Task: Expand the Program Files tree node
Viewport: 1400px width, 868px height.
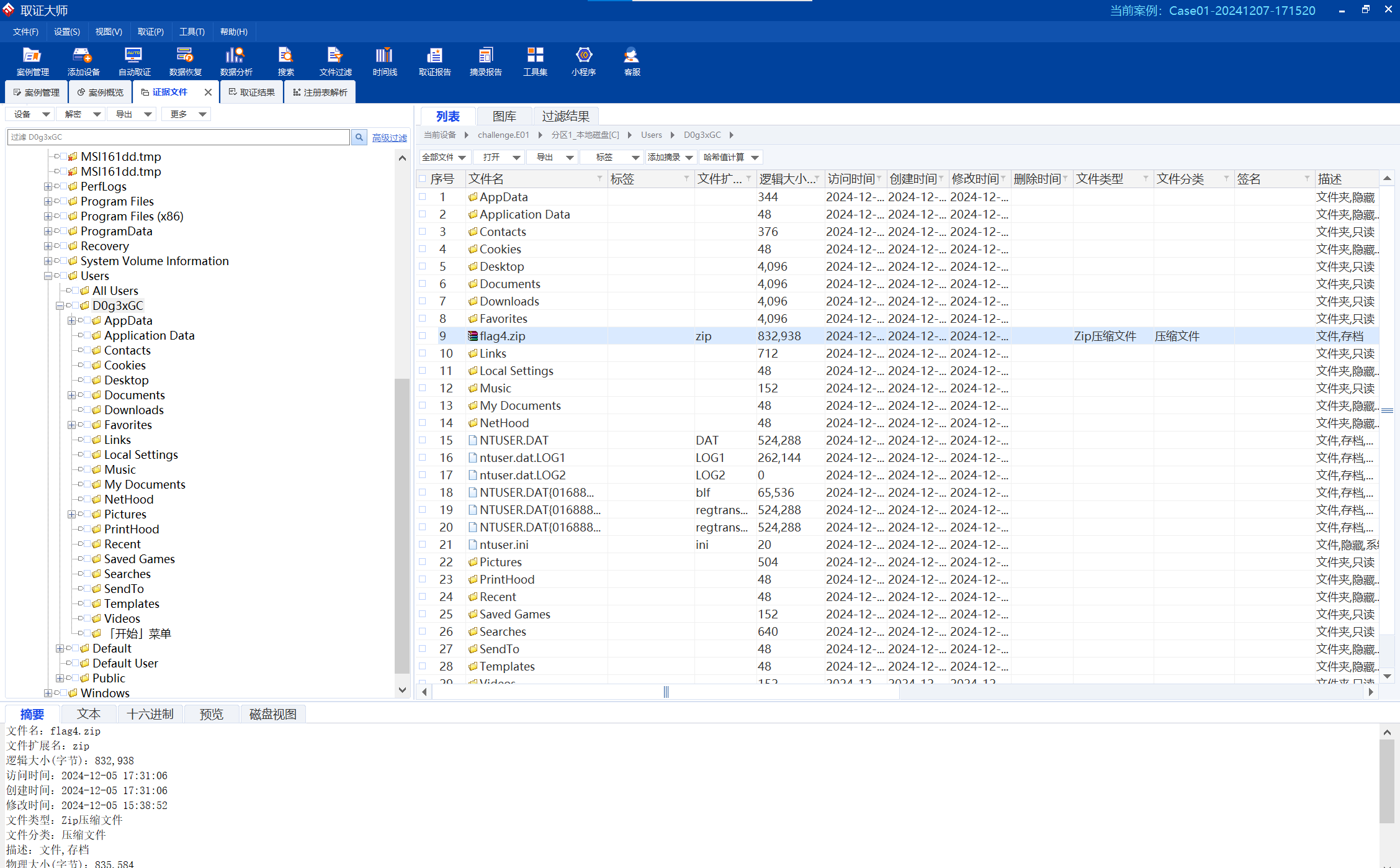Action: (x=48, y=201)
